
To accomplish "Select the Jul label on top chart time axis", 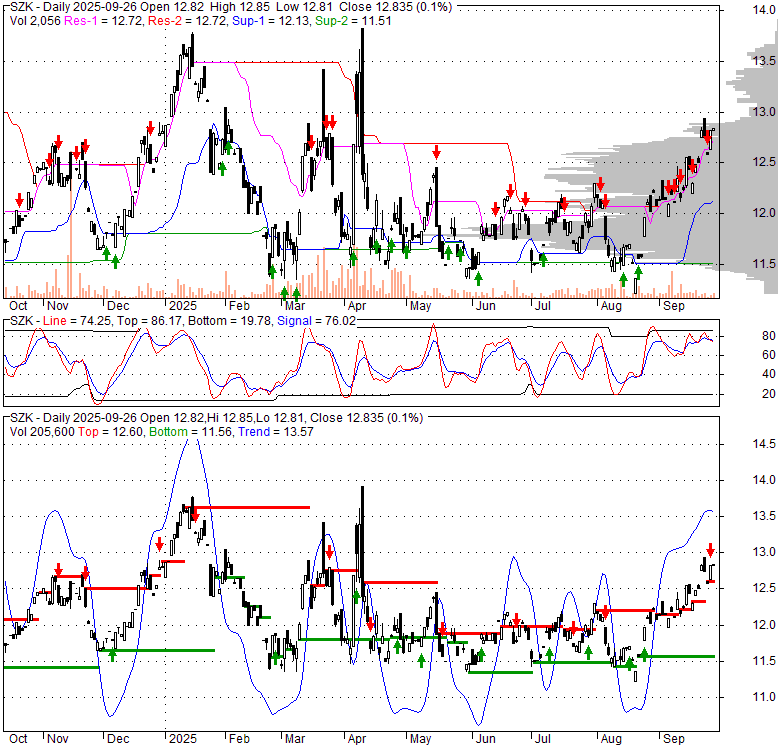I will (542, 306).
